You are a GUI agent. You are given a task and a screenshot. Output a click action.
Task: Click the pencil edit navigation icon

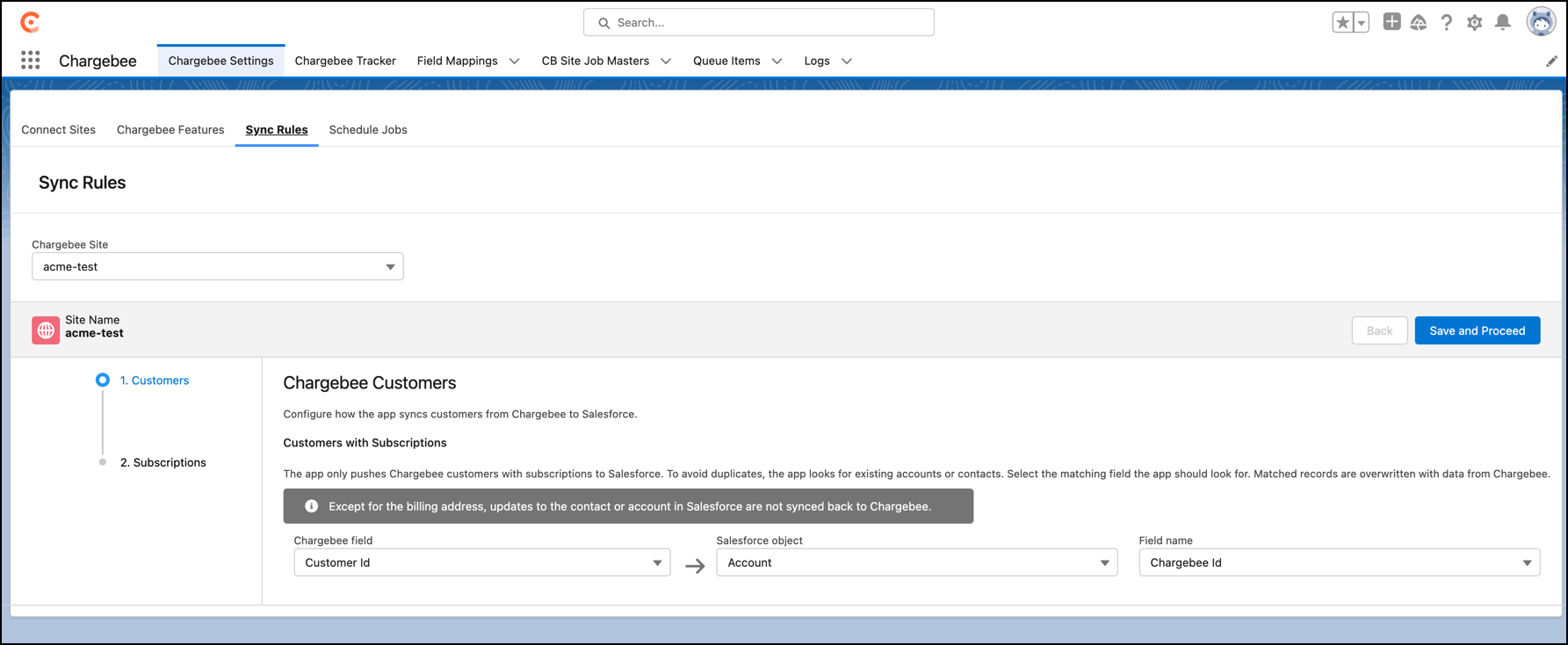click(1551, 61)
